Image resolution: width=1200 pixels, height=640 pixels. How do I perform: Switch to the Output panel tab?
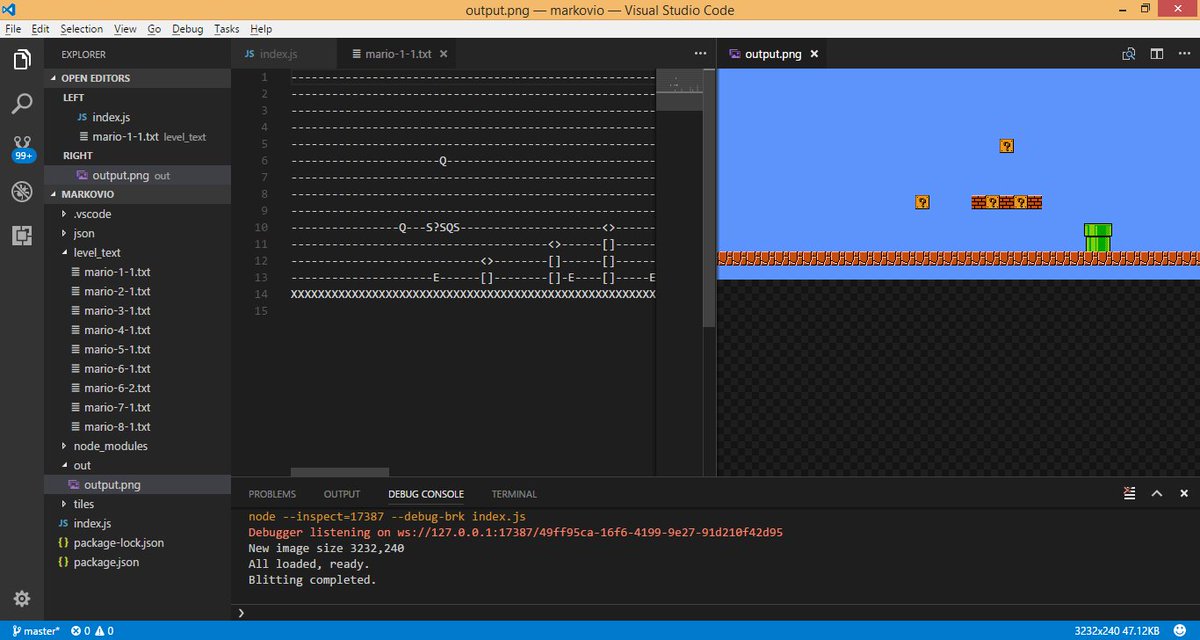pyautogui.click(x=342, y=494)
